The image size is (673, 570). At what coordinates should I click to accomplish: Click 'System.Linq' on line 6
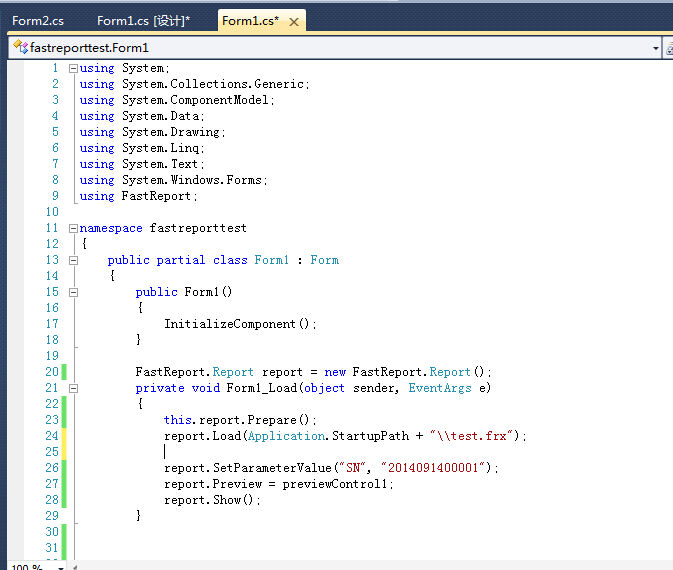(161, 149)
